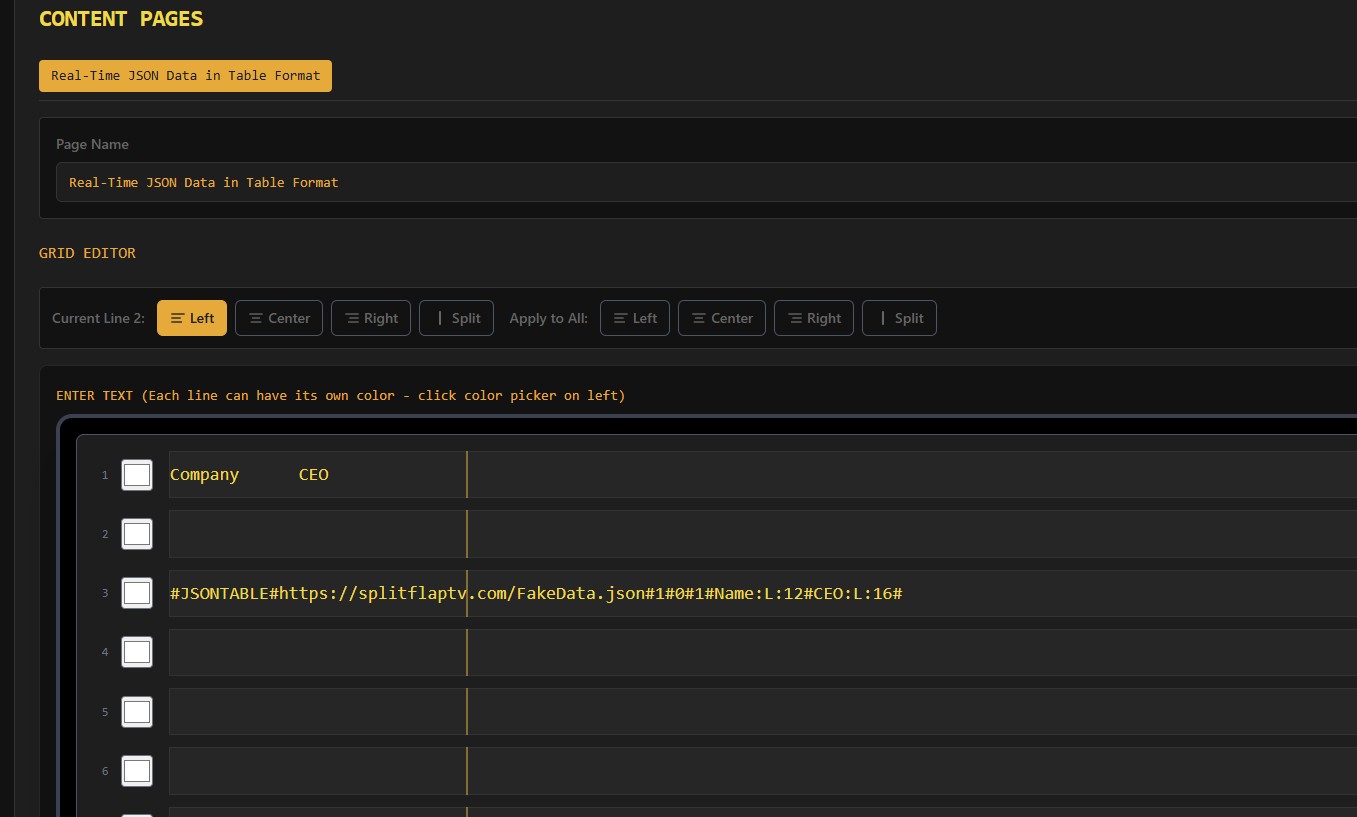Select Left alignment for Current Line 2
Image resolution: width=1357 pixels, height=817 pixels.
pyautogui.click(x=191, y=318)
